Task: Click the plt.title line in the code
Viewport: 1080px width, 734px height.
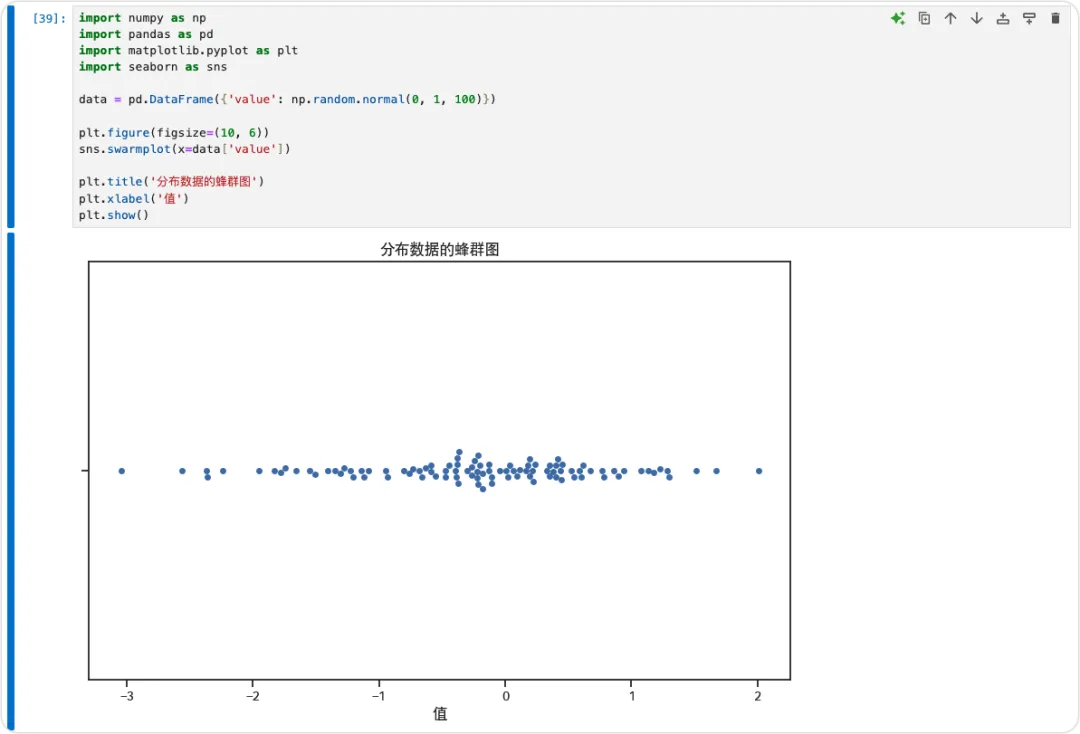Action: [171, 182]
